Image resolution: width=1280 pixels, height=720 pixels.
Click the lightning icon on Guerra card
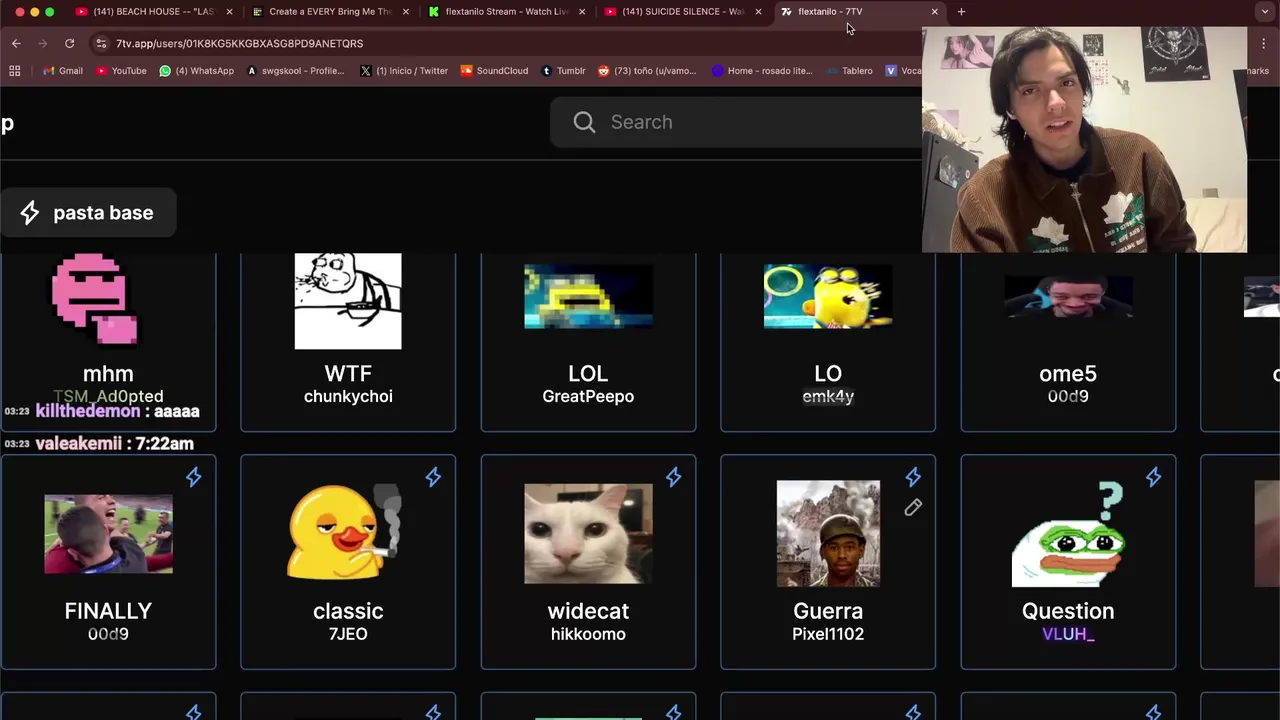913,477
